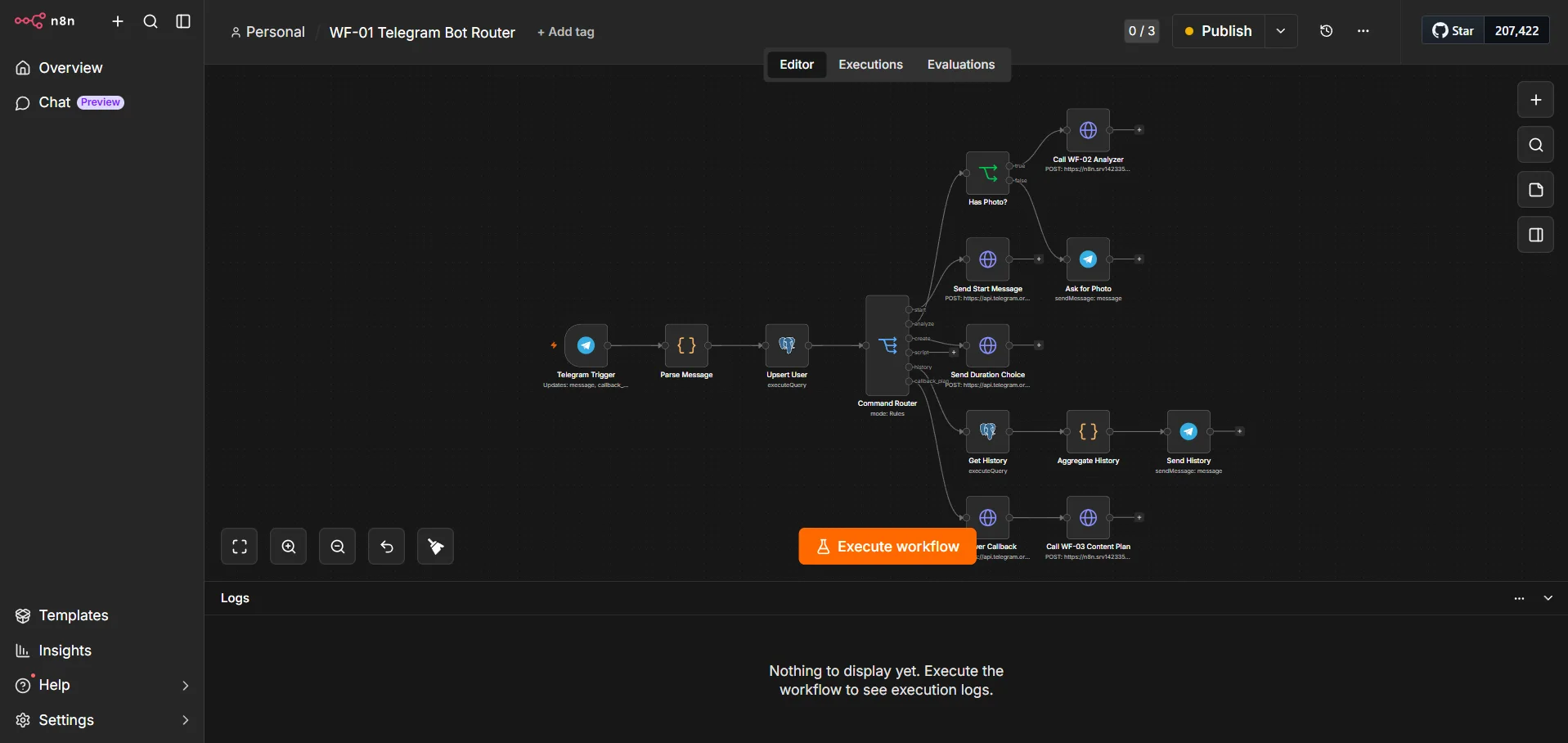Switch to the Editor tab
Image resolution: width=1568 pixels, height=743 pixels.
pos(797,65)
